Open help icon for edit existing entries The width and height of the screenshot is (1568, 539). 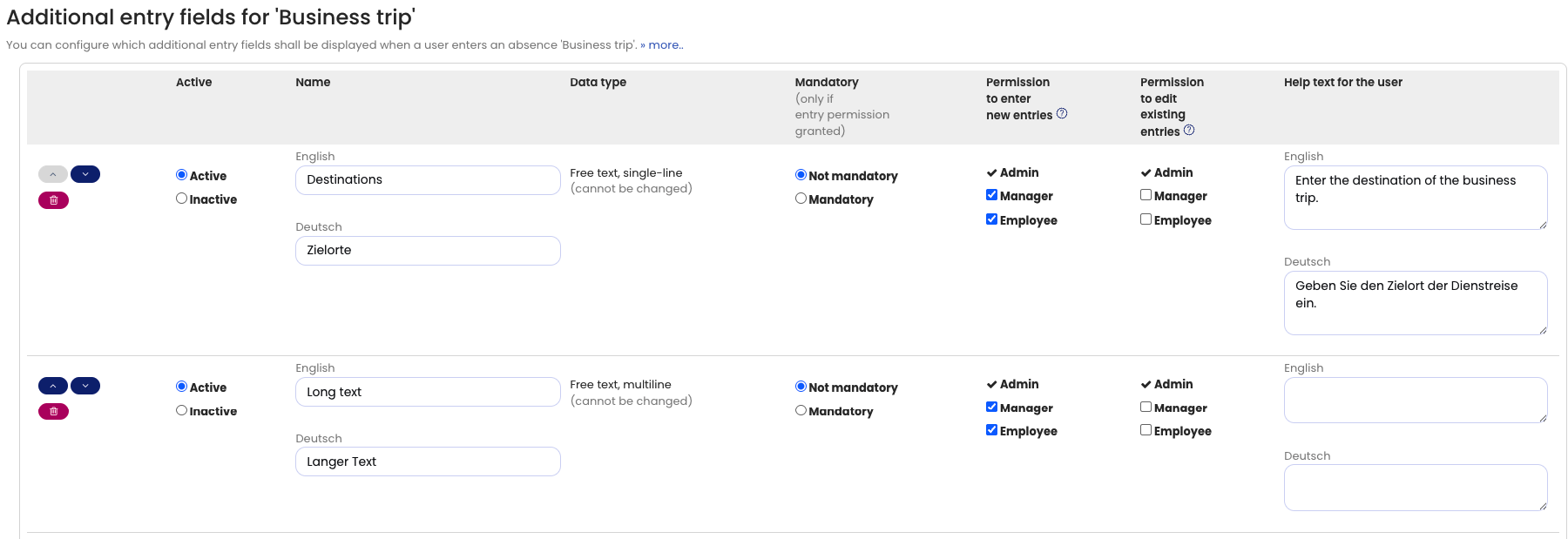click(1189, 131)
